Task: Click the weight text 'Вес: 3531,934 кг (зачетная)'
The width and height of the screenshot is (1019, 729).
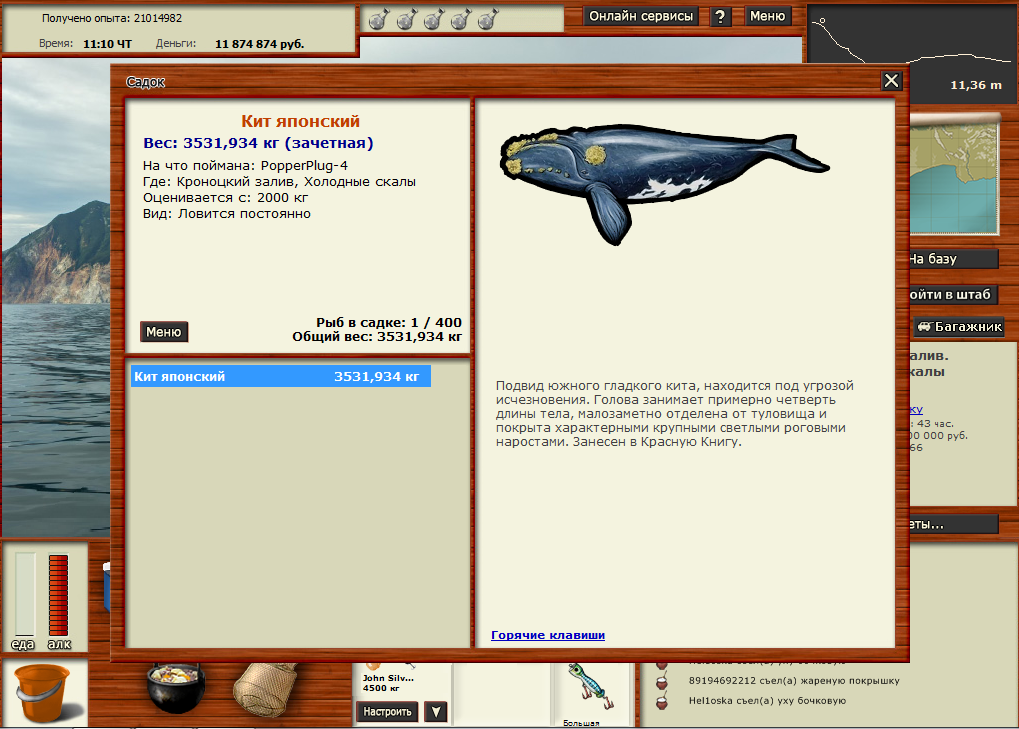Action: [x=258, y=143]
